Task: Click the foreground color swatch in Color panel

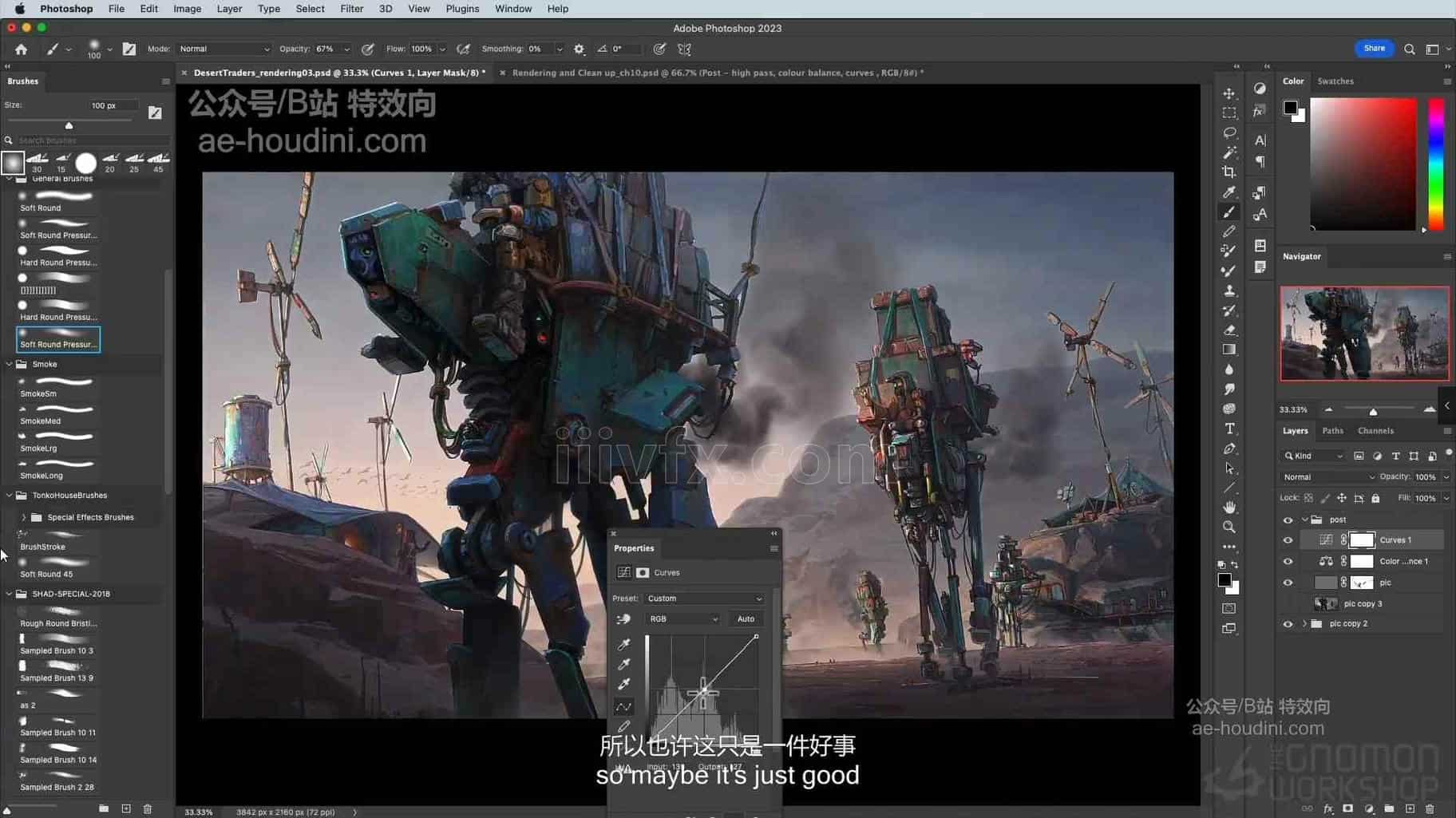Action: coord(1290,108)
